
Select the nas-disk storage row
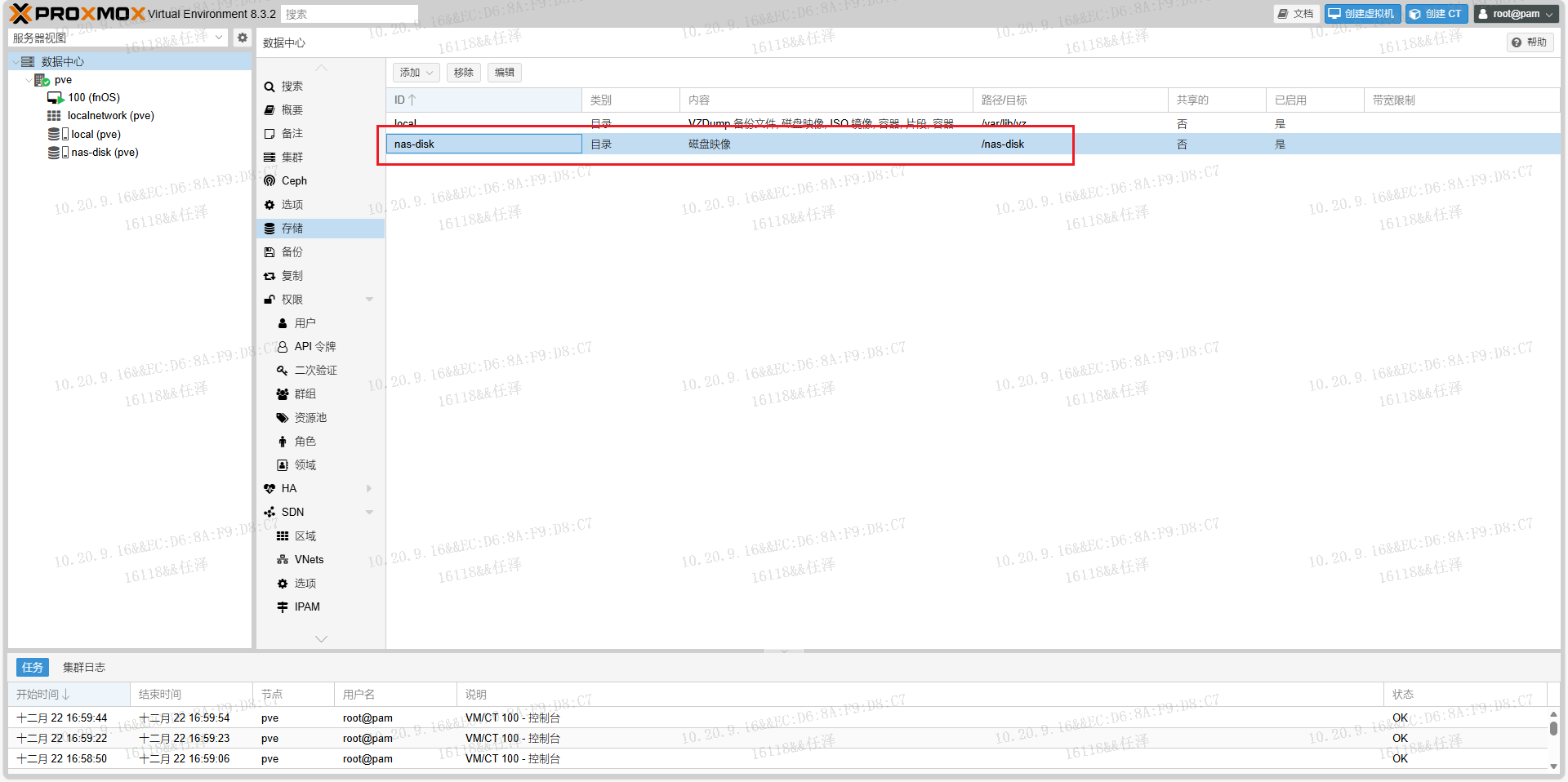(x=973, y=144)
